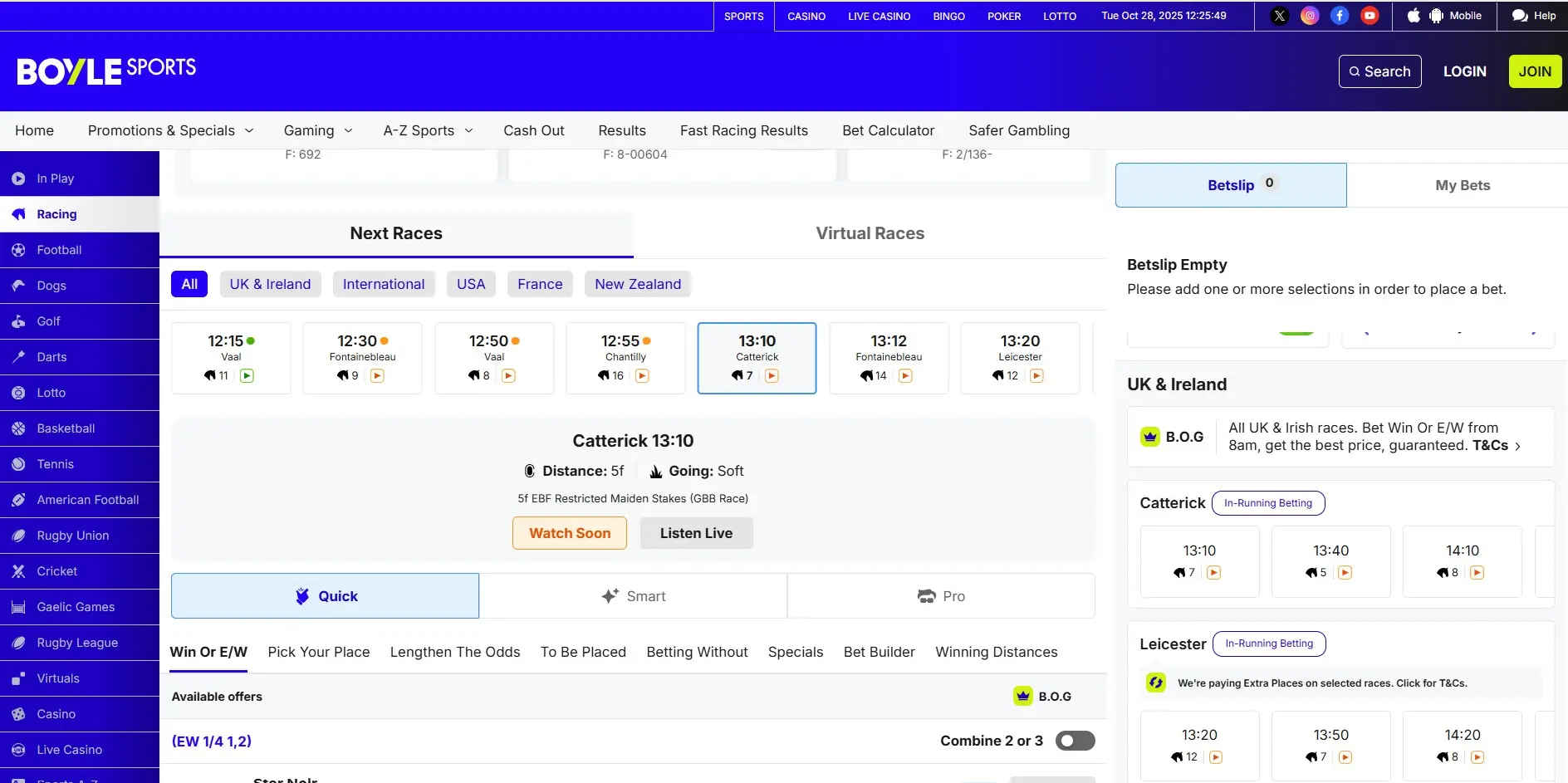Viewport: 1568px width, 783px height.
Task: Click the yellow JOIN button
Action: (1534, 71)
